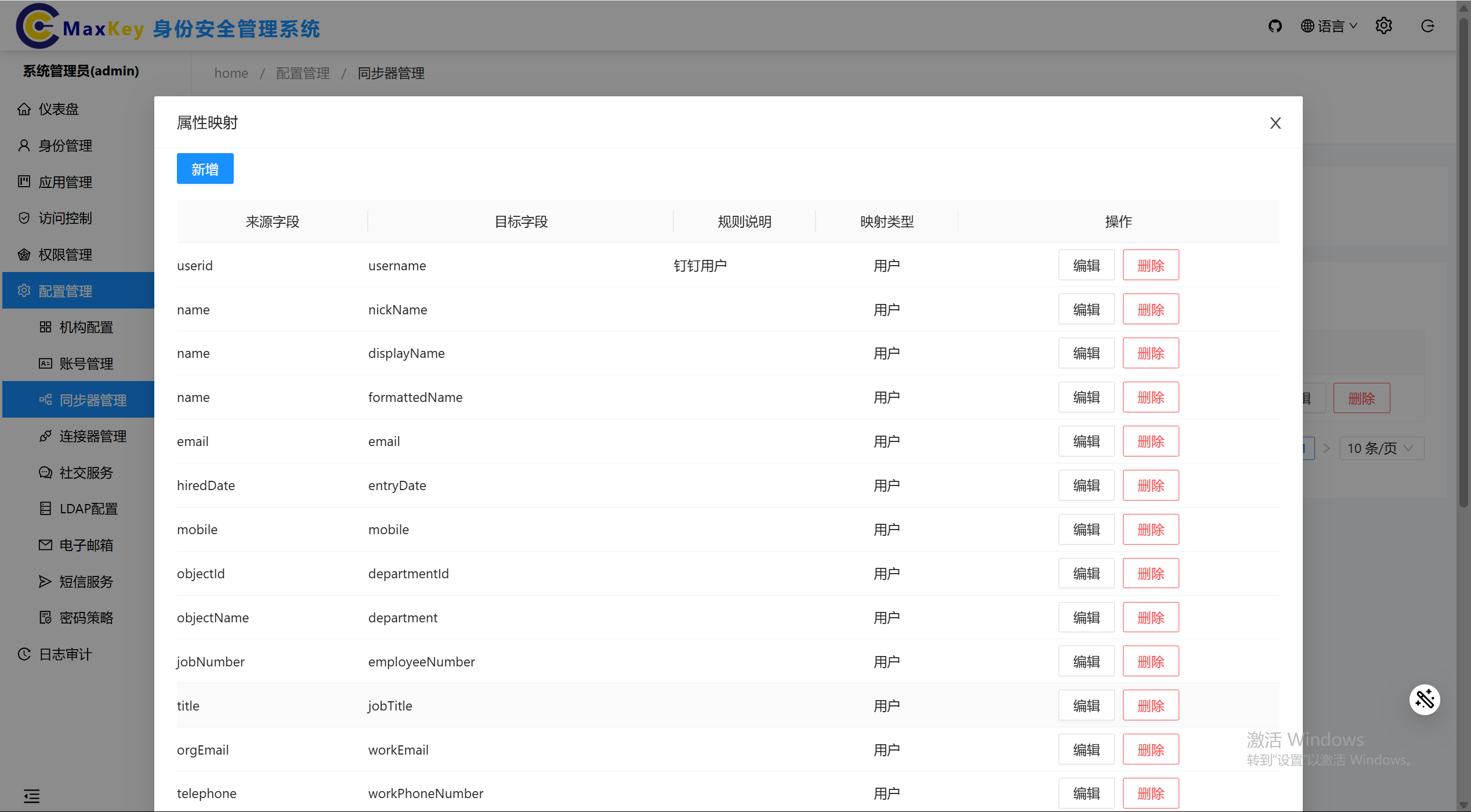The height and width of the screenshot is (812, 1471).
Task: Click the blue 新增 button
Action: pyautogui.click(x=205, y=169)
